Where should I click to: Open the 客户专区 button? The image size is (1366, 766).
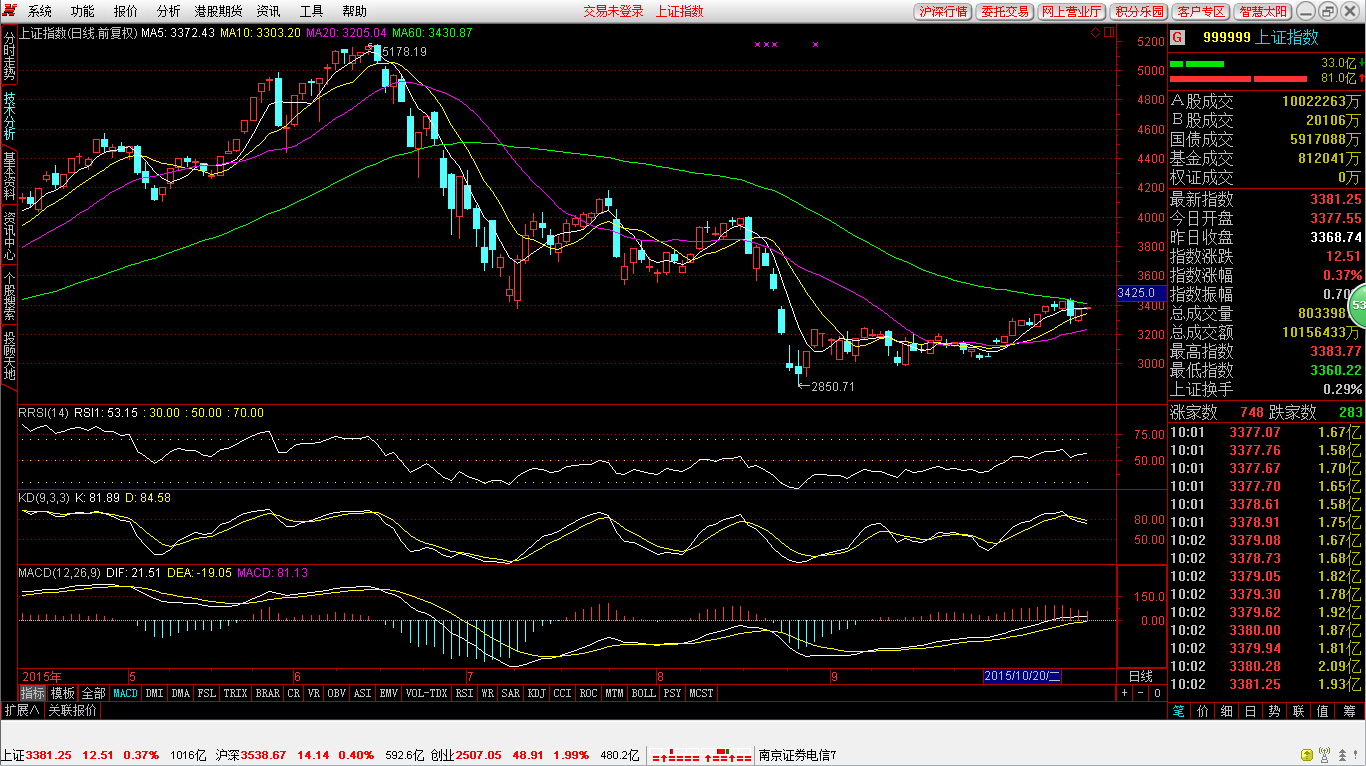point(1201,12)
